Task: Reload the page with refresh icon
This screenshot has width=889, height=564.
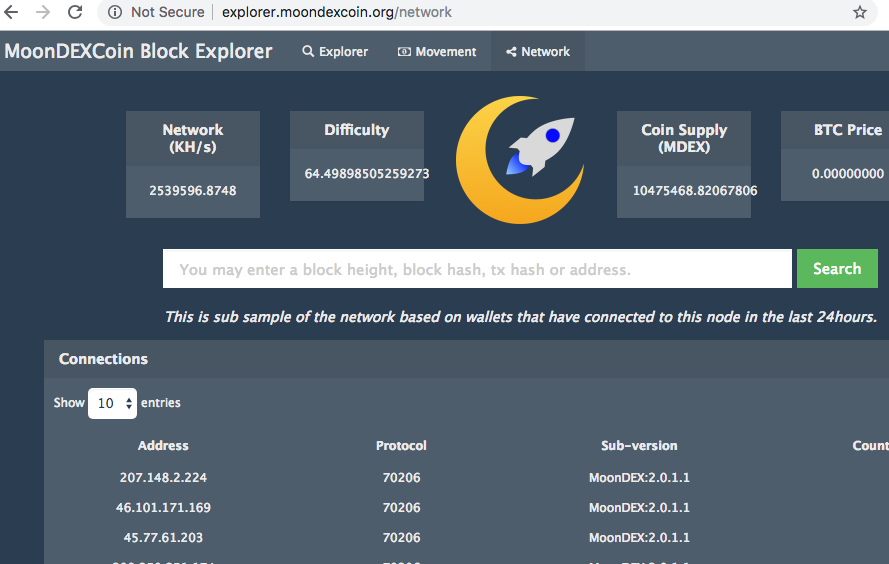Action: [x=75, y=13]
